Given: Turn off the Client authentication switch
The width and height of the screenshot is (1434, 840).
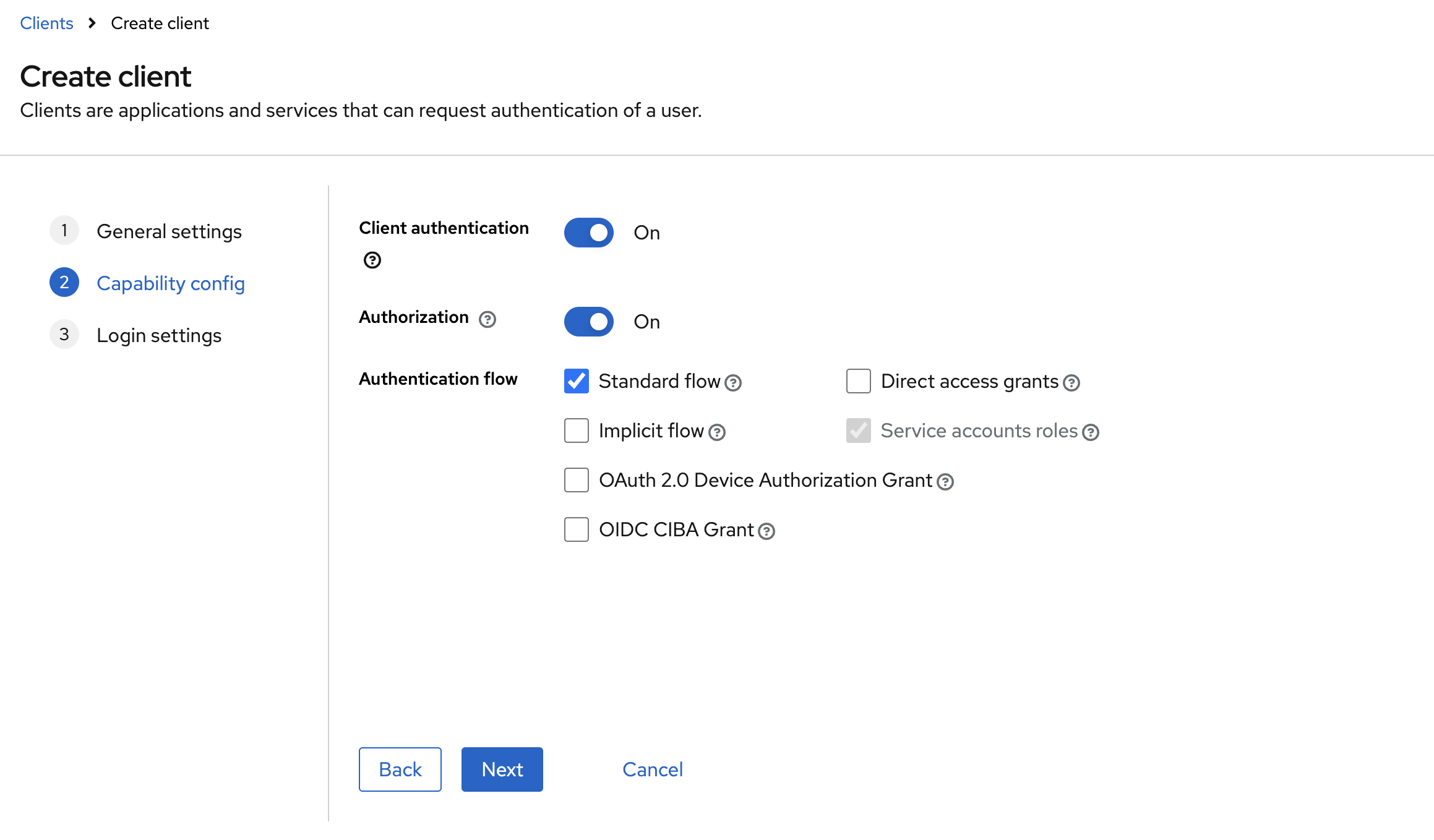Looking at the screenshot, I should [x=588, y=233].
